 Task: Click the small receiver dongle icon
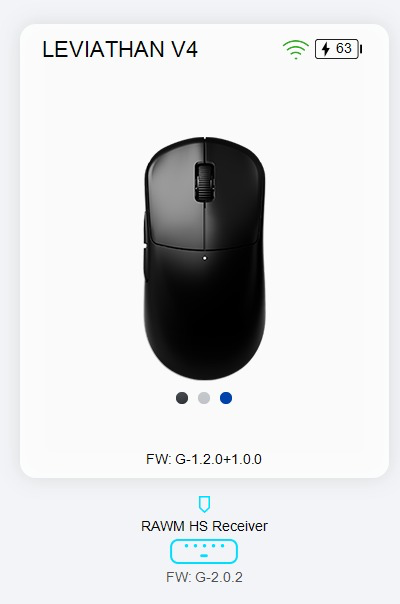pos(204,504)
